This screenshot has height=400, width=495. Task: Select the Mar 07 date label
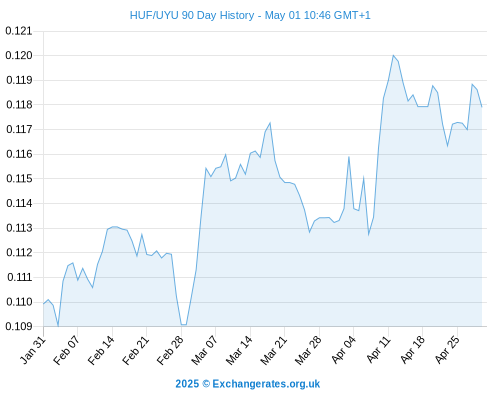pos(204,350)
